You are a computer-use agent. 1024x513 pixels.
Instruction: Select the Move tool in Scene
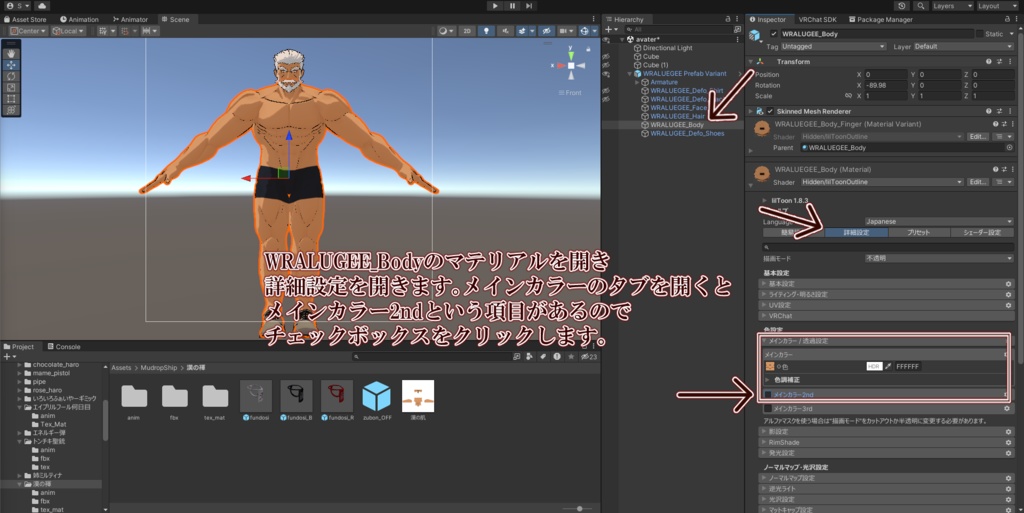(x=11, y=65)
